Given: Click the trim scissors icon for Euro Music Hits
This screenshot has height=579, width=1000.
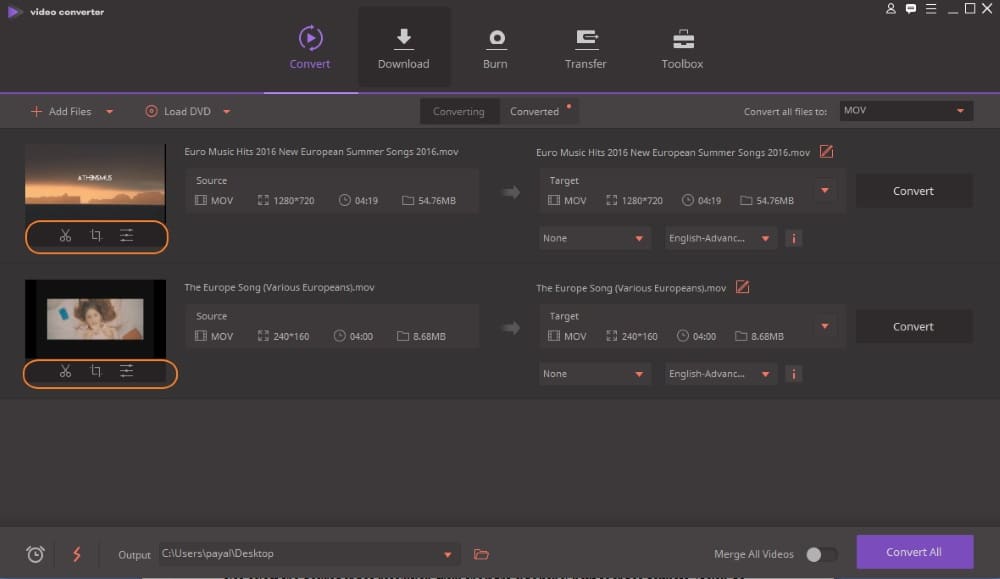Looking at the screenshot, I should point(65,235).
